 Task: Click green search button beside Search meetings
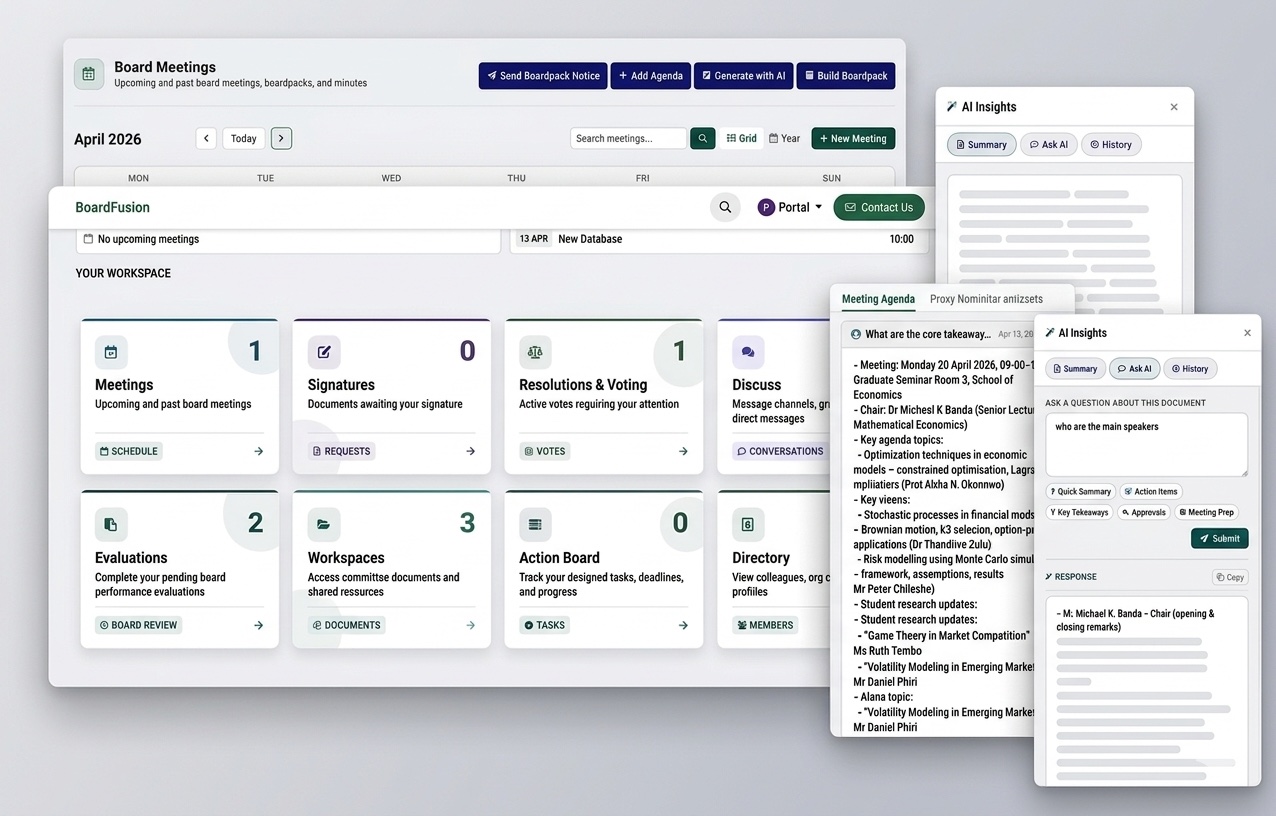703,139
